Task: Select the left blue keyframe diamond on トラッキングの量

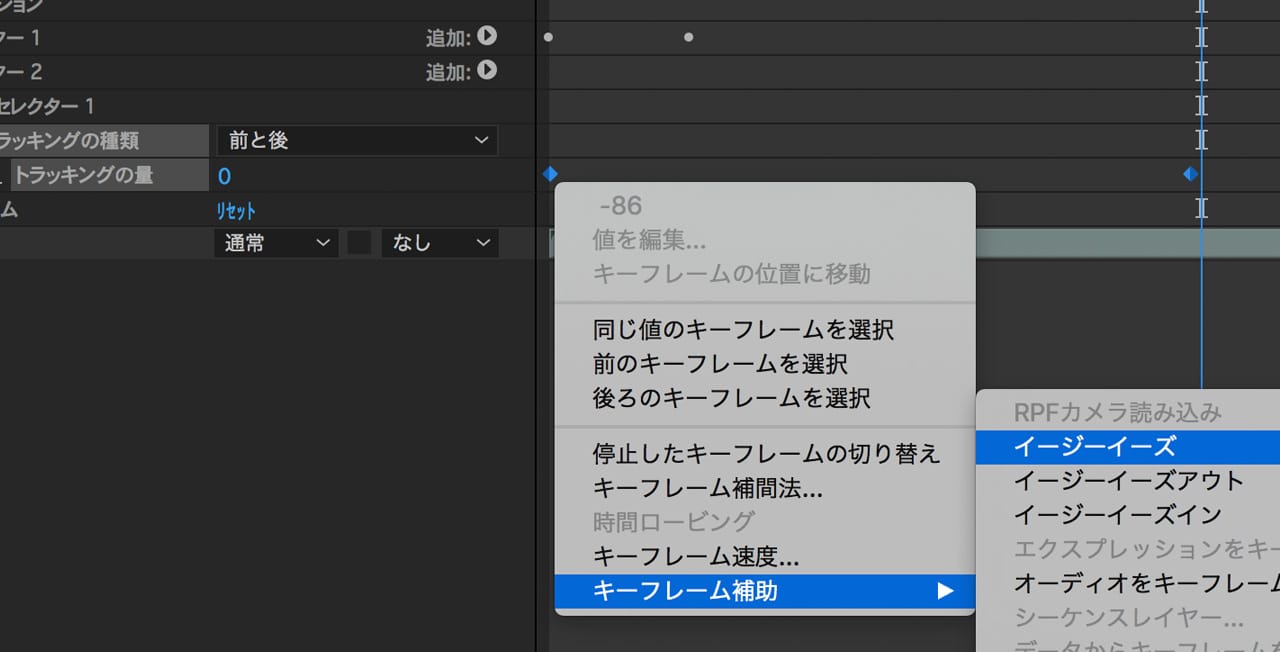Action: coord(549,174)
